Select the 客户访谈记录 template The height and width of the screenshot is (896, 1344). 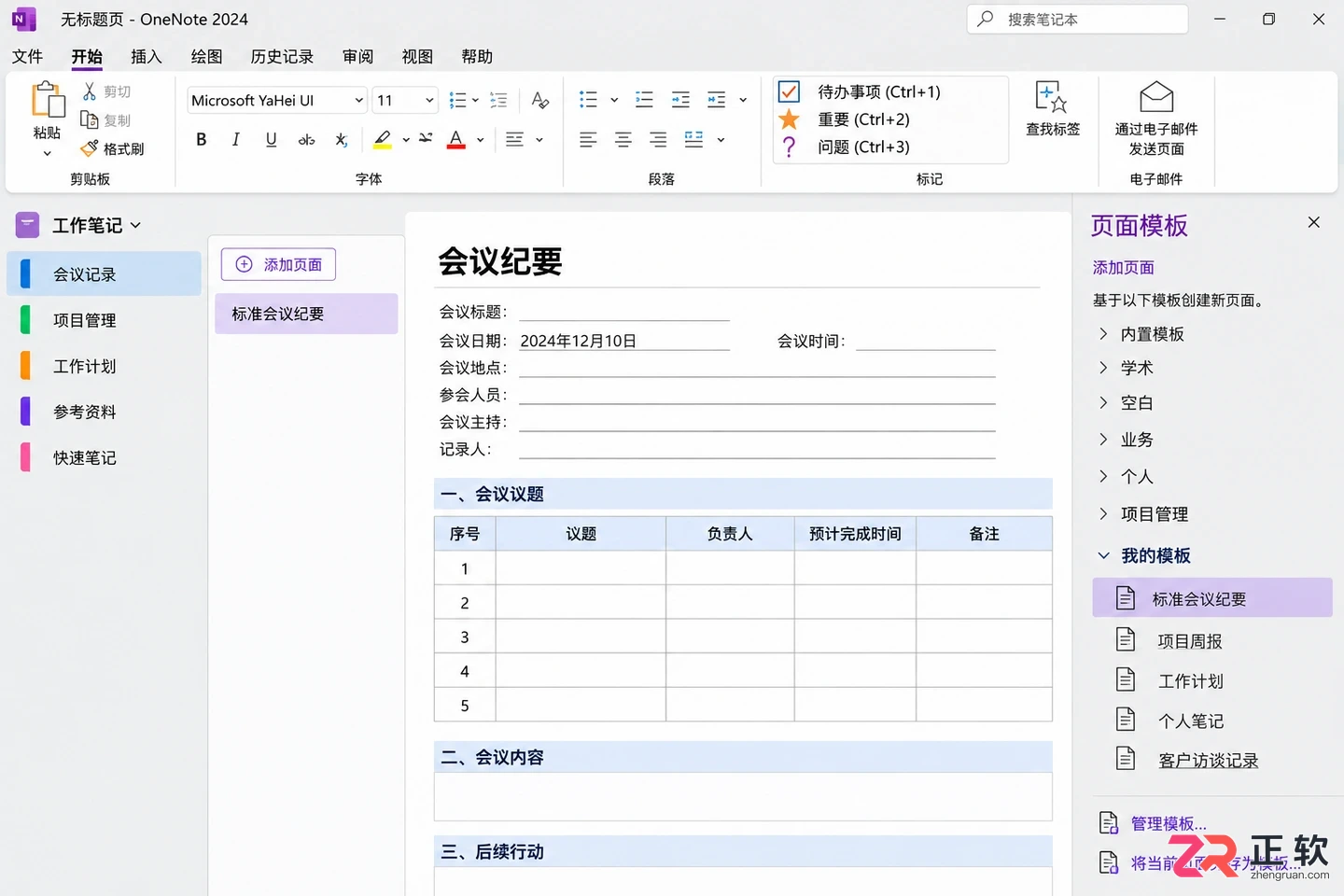click(x=1208, y=761)
